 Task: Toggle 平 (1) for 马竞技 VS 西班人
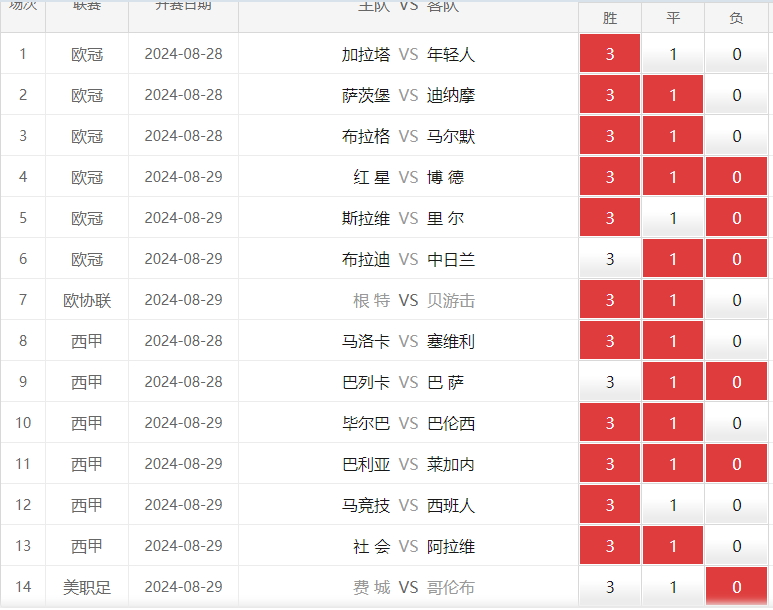pyautogui.click(x=673, y=503)
